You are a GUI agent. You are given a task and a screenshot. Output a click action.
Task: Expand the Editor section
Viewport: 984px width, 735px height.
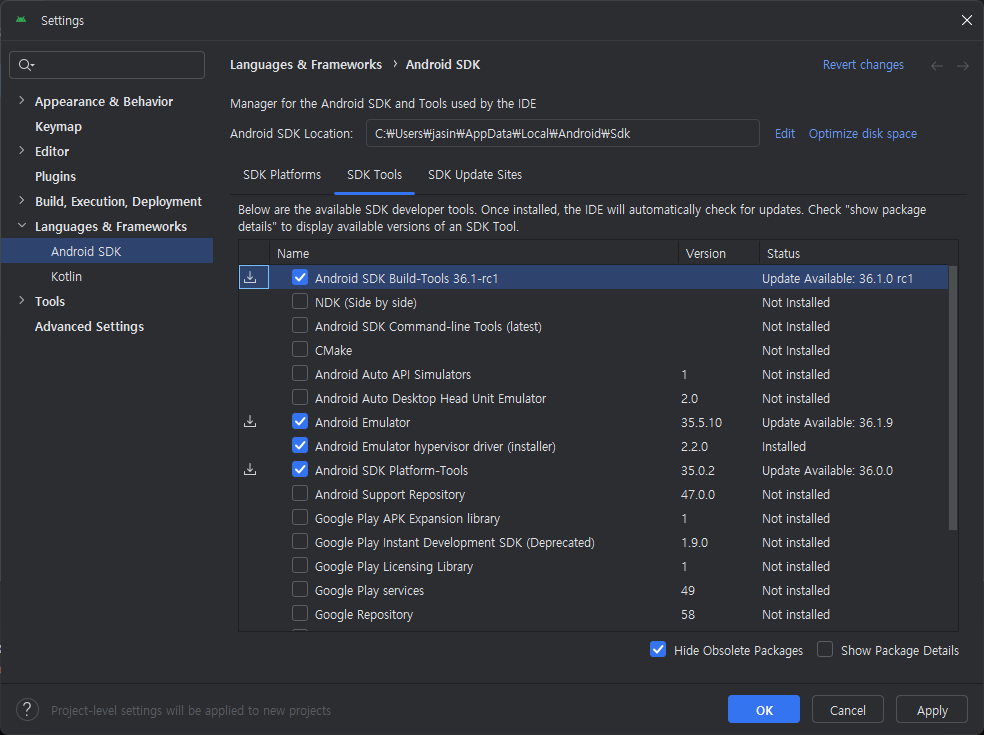pyautogui.click(x=22, y=151)
